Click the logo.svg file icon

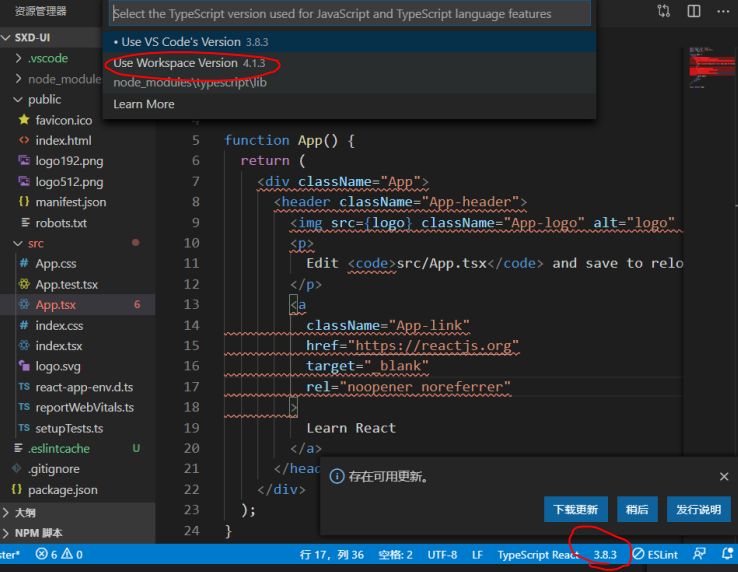[24, 365]
